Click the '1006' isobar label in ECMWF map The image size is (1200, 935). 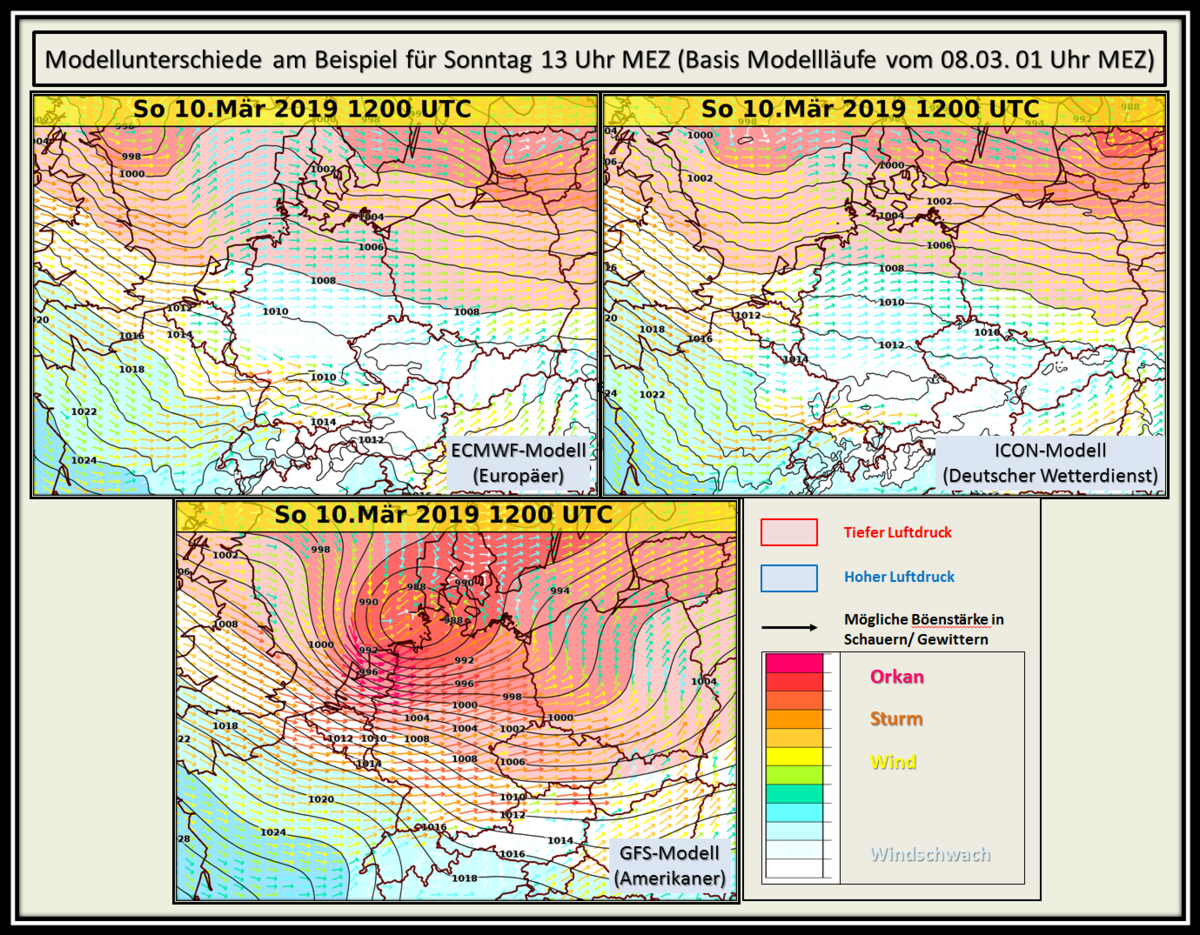point(371,246)
